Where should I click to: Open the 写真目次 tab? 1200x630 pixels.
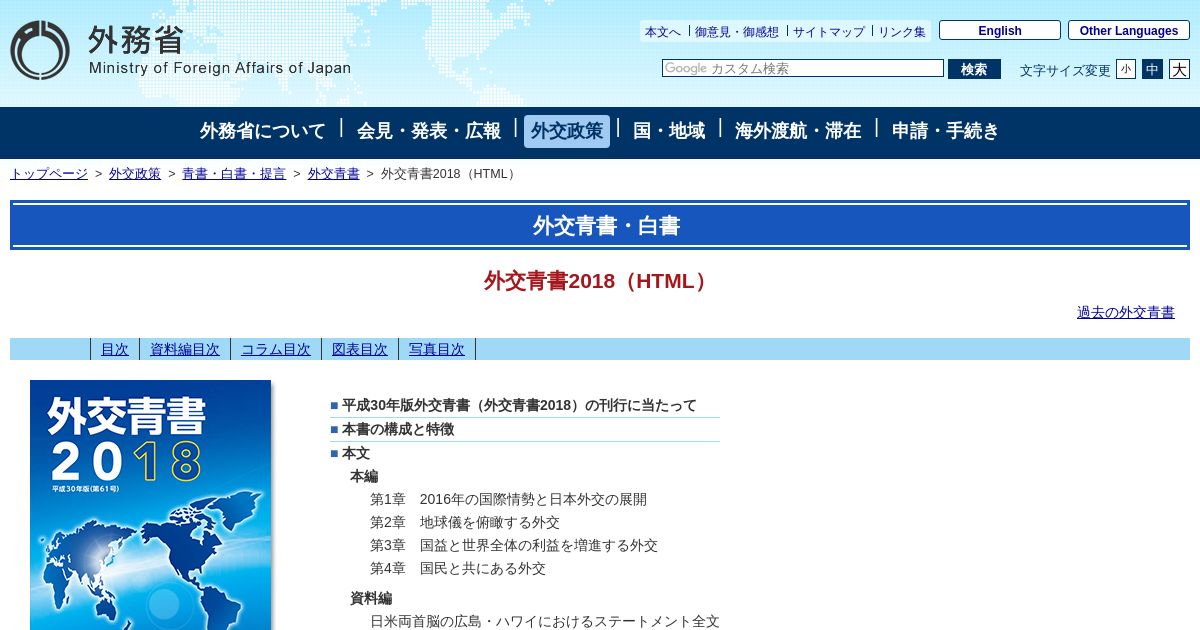click(437, 349)
